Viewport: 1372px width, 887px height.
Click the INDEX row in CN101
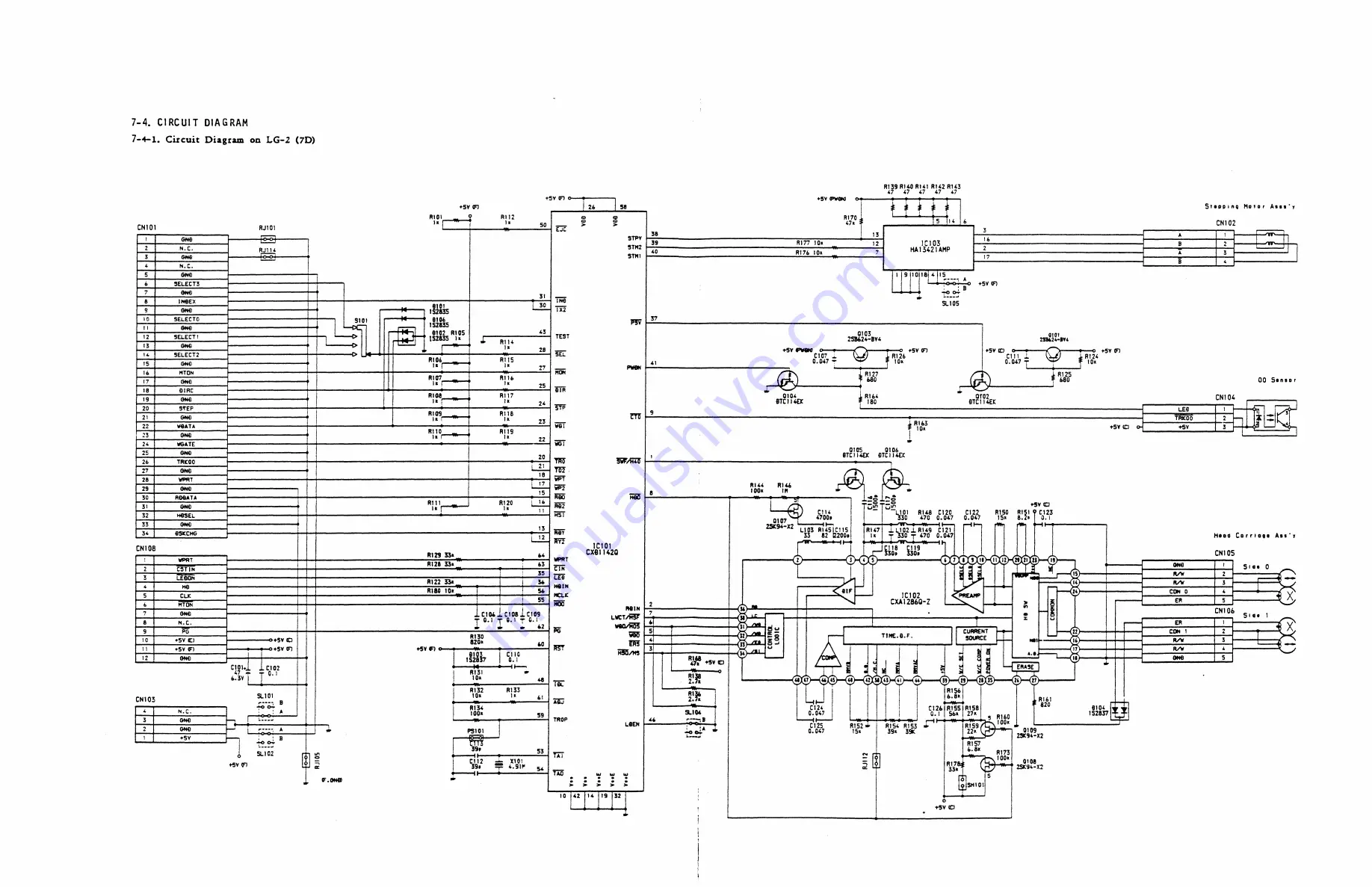(x=182, y=302)
